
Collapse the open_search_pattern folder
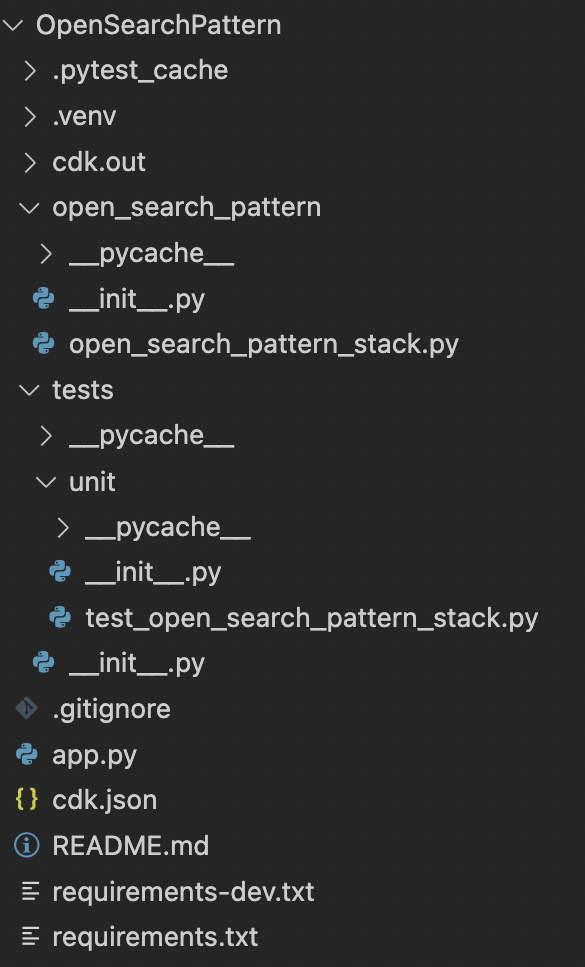click(30, 208)
